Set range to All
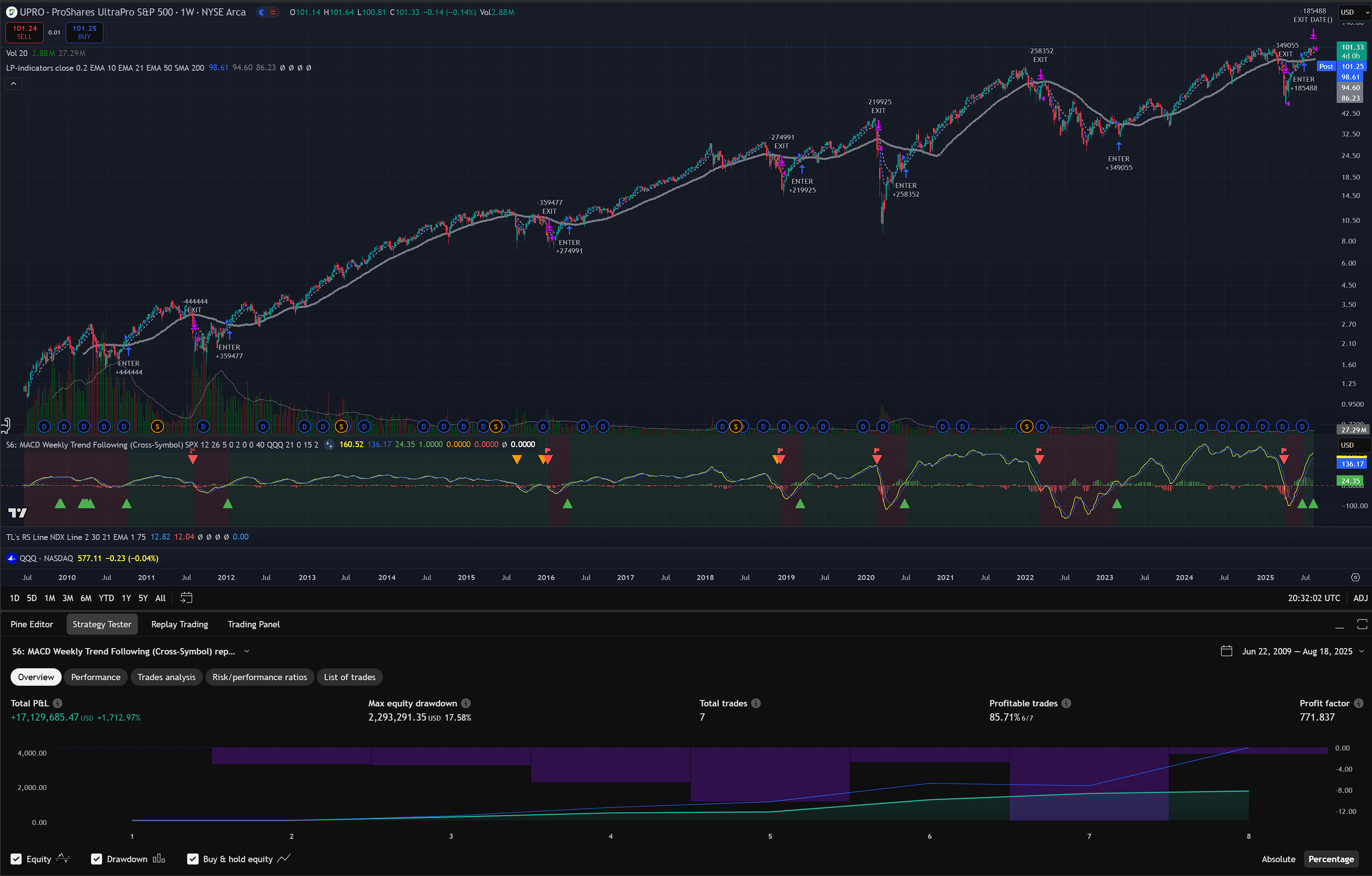 point(160,597)
